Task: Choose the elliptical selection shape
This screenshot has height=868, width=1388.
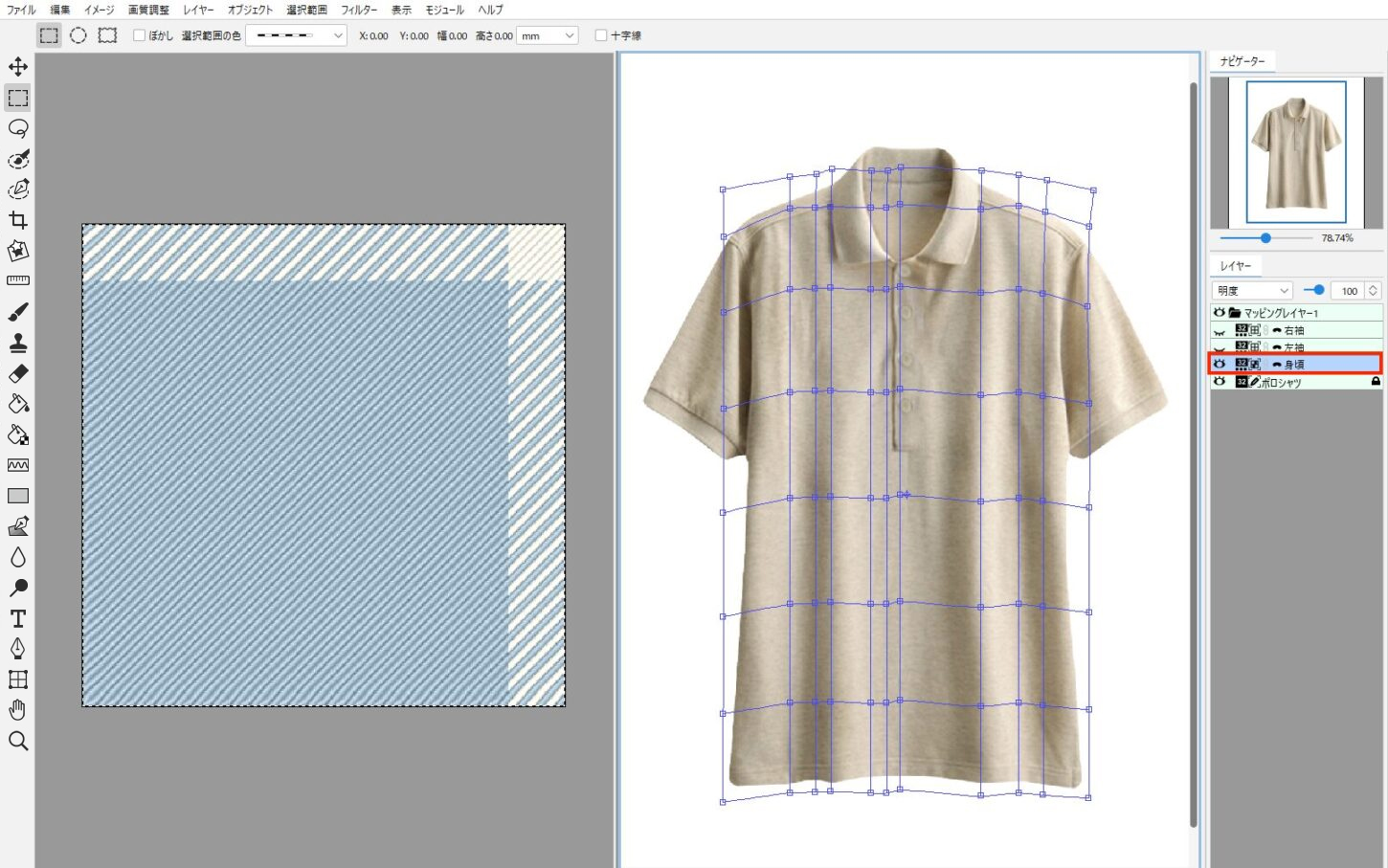Action: coord(78,35)
